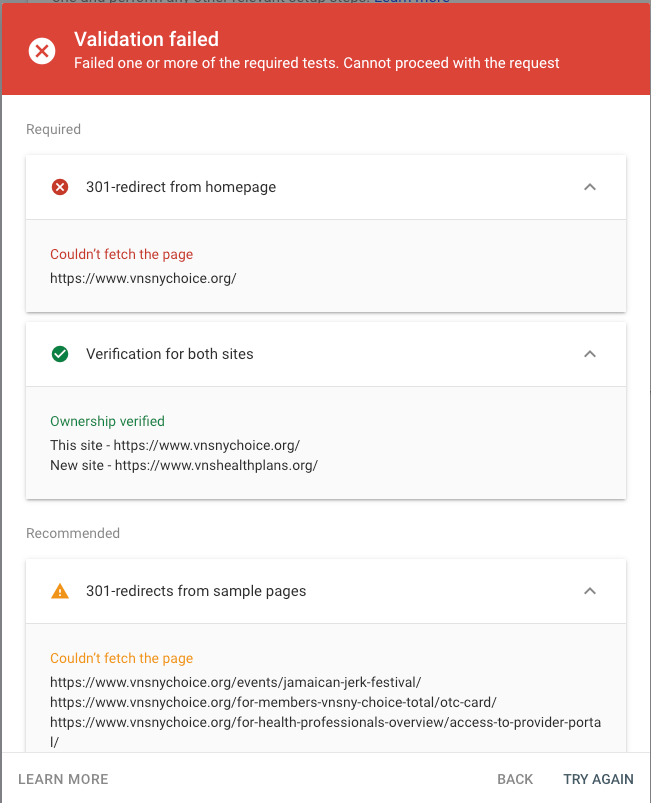Collapse the 301-redirects from sample pages chevron

pos(590,591)
